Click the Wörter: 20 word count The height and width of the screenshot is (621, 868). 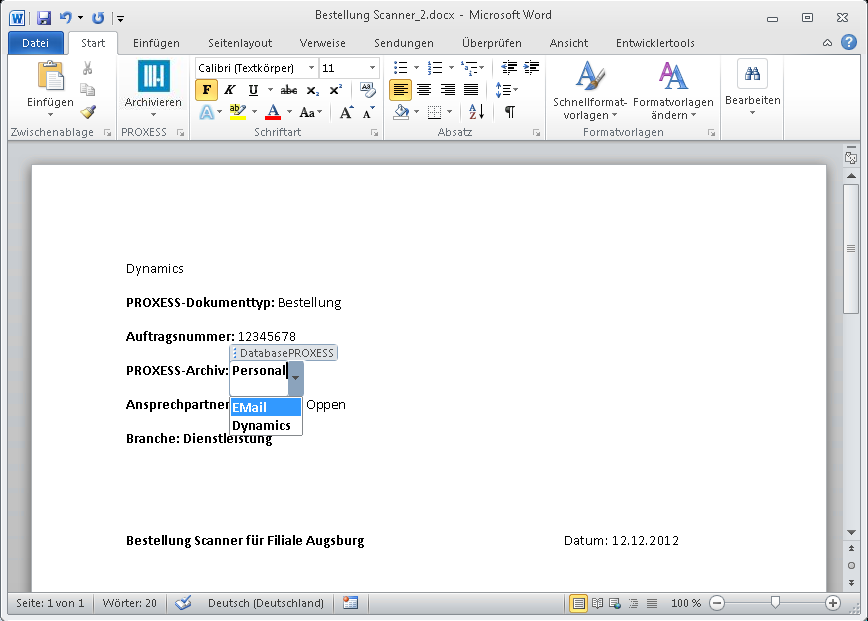[x=130, y=603]
